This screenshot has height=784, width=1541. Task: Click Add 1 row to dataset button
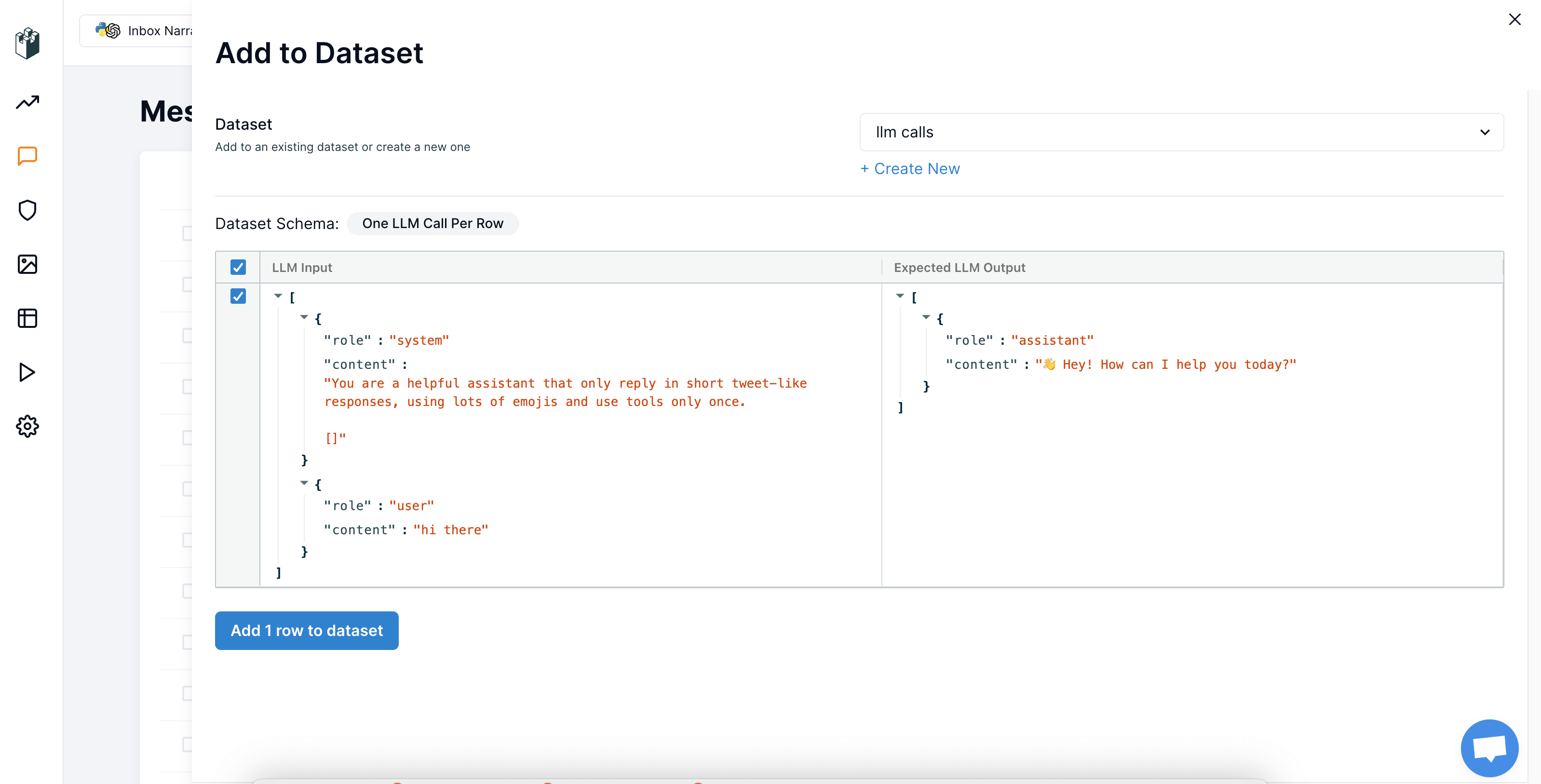pos(307,630)
